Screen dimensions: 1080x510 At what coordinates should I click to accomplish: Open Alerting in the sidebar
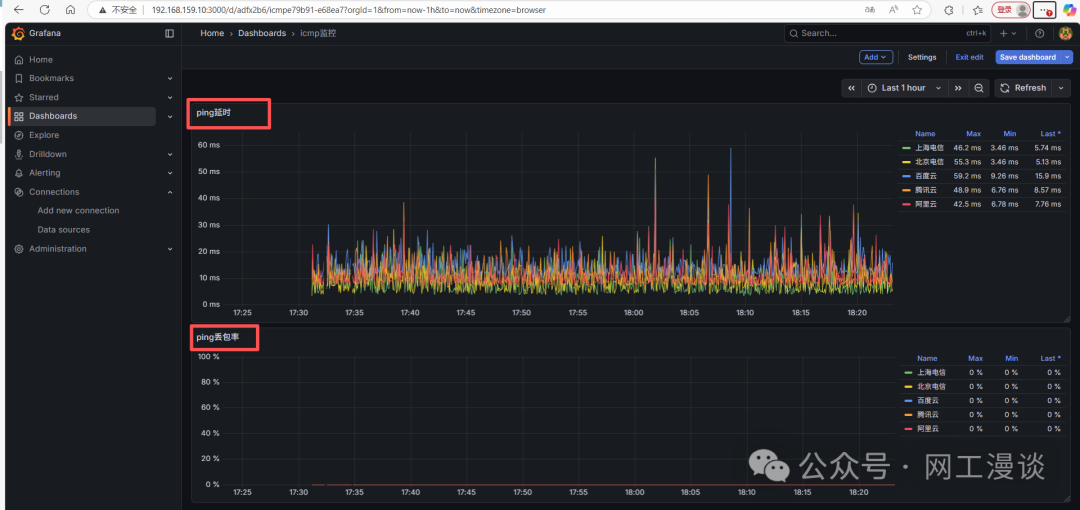pos(45,173)
